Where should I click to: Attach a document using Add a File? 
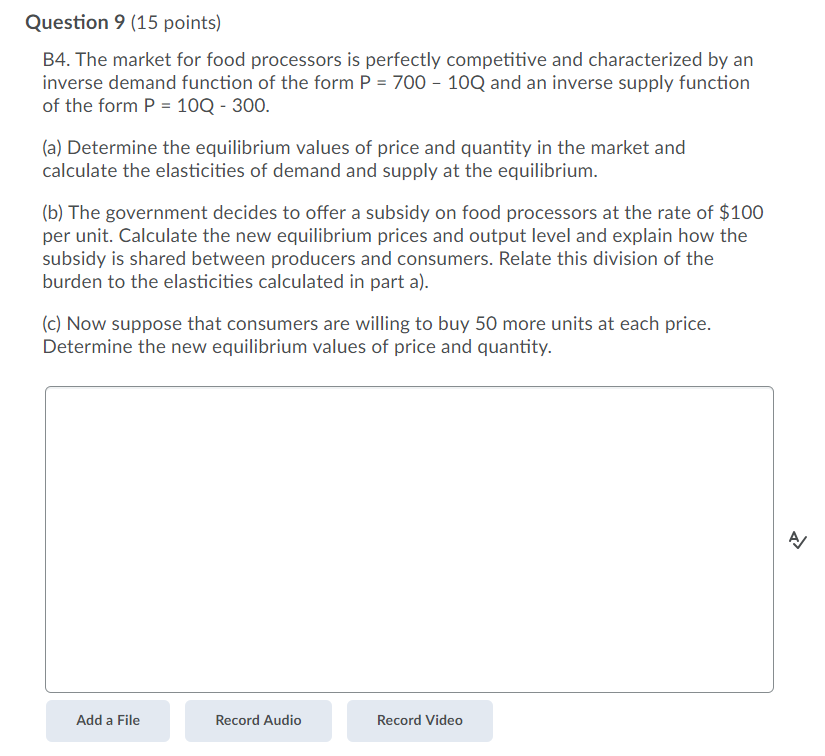click(x=107, y=720)
